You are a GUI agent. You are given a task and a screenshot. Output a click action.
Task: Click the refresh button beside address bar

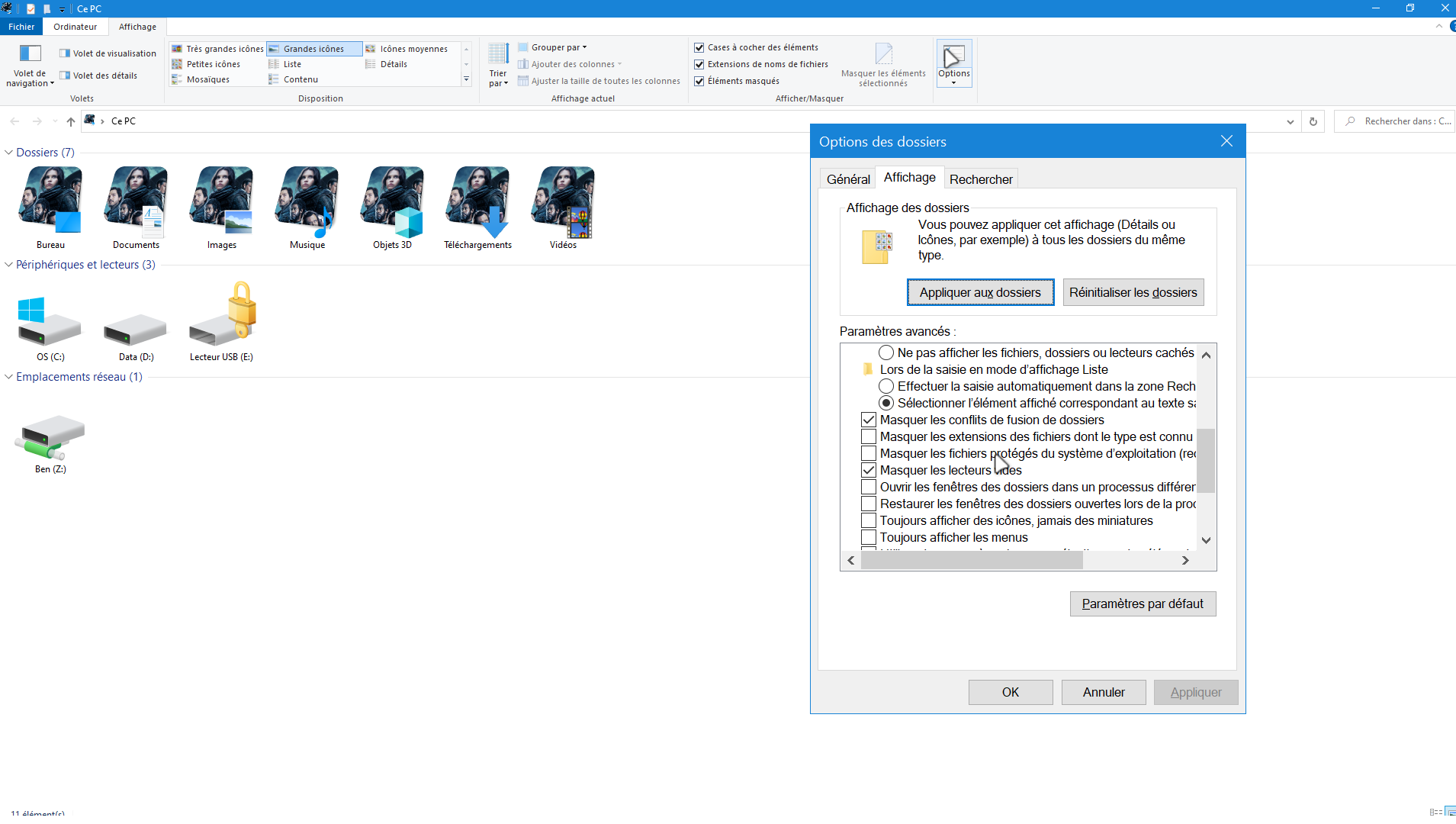pos(1313,121)
